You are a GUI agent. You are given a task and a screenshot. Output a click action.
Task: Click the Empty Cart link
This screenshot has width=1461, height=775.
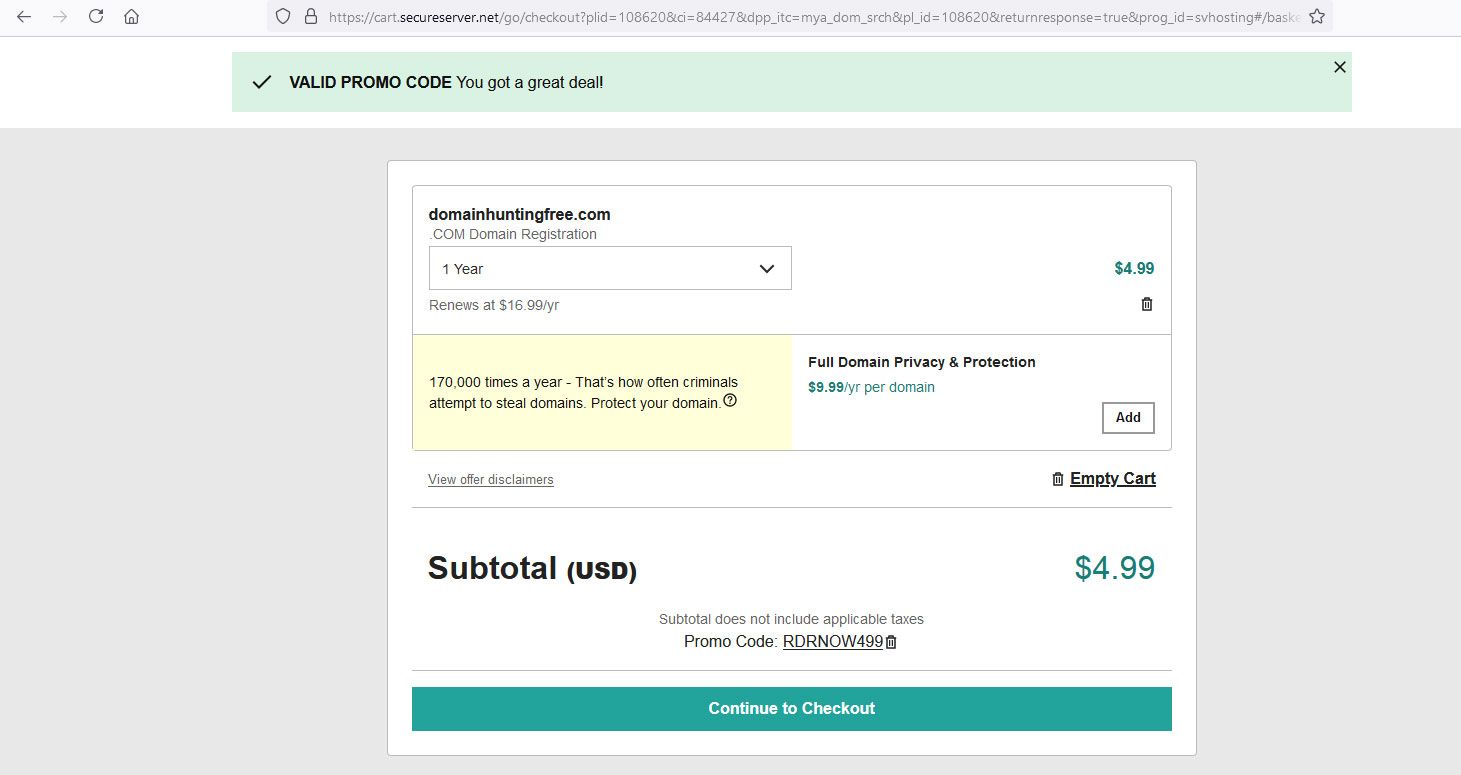pos(1113,479)
